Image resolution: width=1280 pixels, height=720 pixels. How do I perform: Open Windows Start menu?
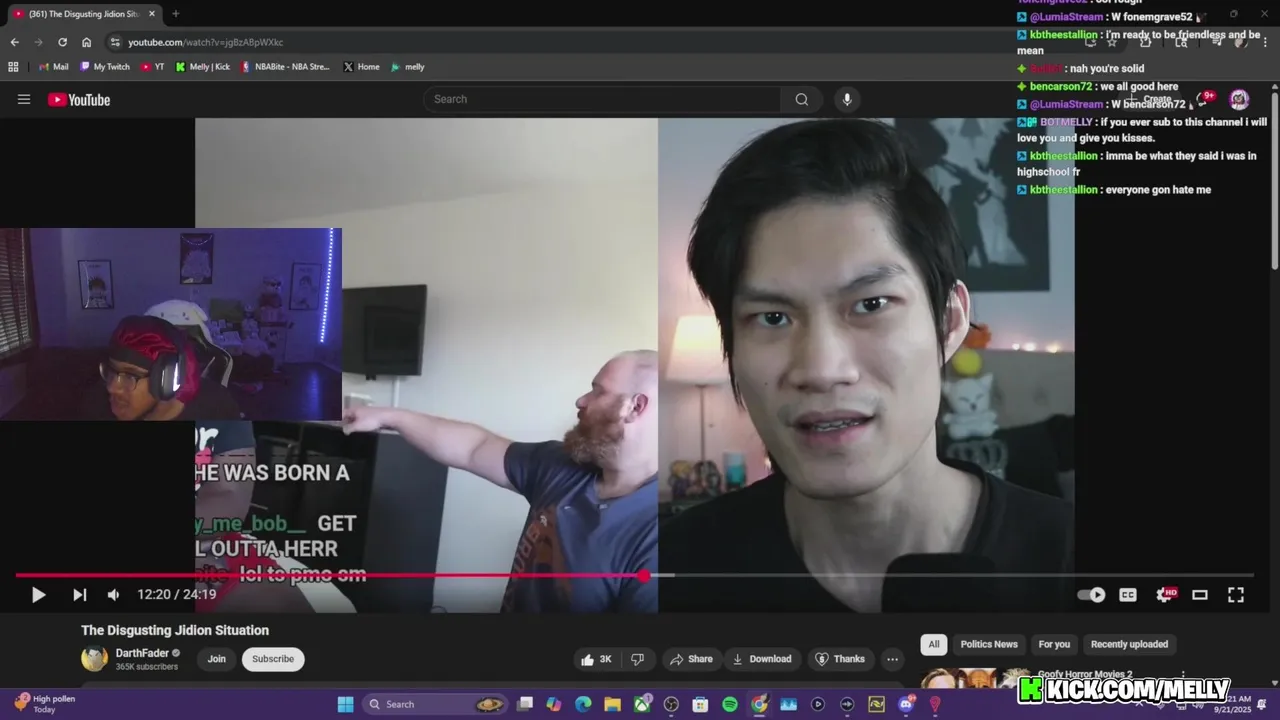345,704
